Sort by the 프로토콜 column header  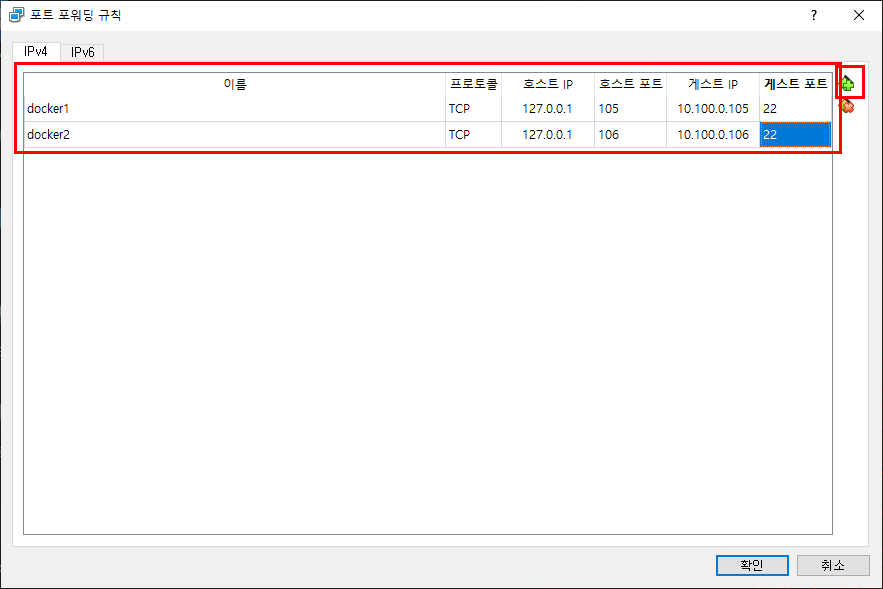coord(474,84)
